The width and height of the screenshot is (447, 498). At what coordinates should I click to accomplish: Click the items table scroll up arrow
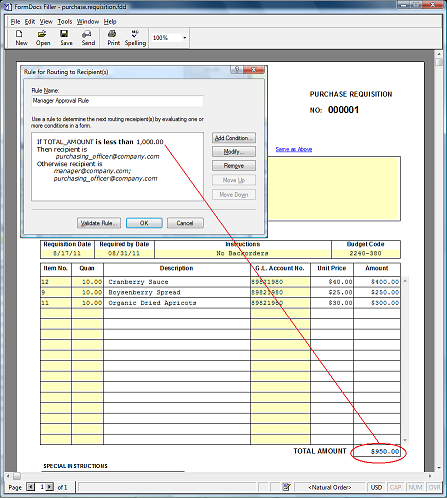pos(405,281)
